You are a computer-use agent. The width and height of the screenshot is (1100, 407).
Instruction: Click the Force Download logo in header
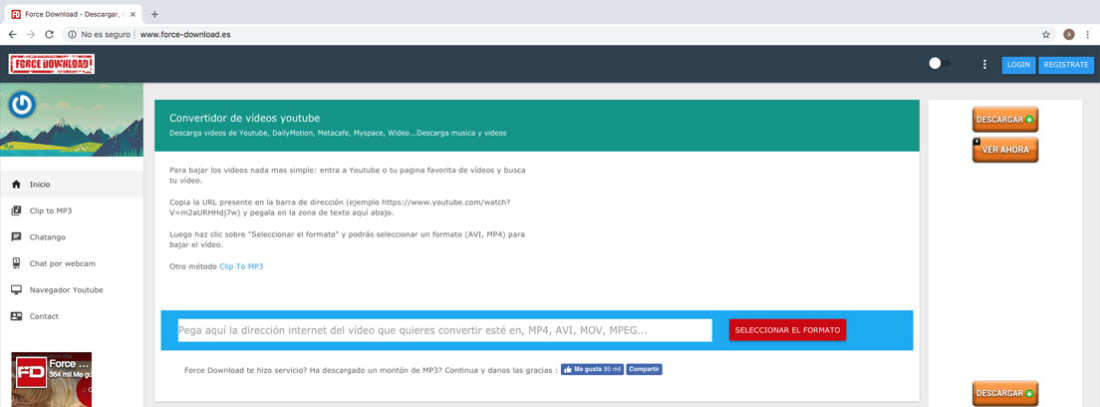click(x=51, y=65)
